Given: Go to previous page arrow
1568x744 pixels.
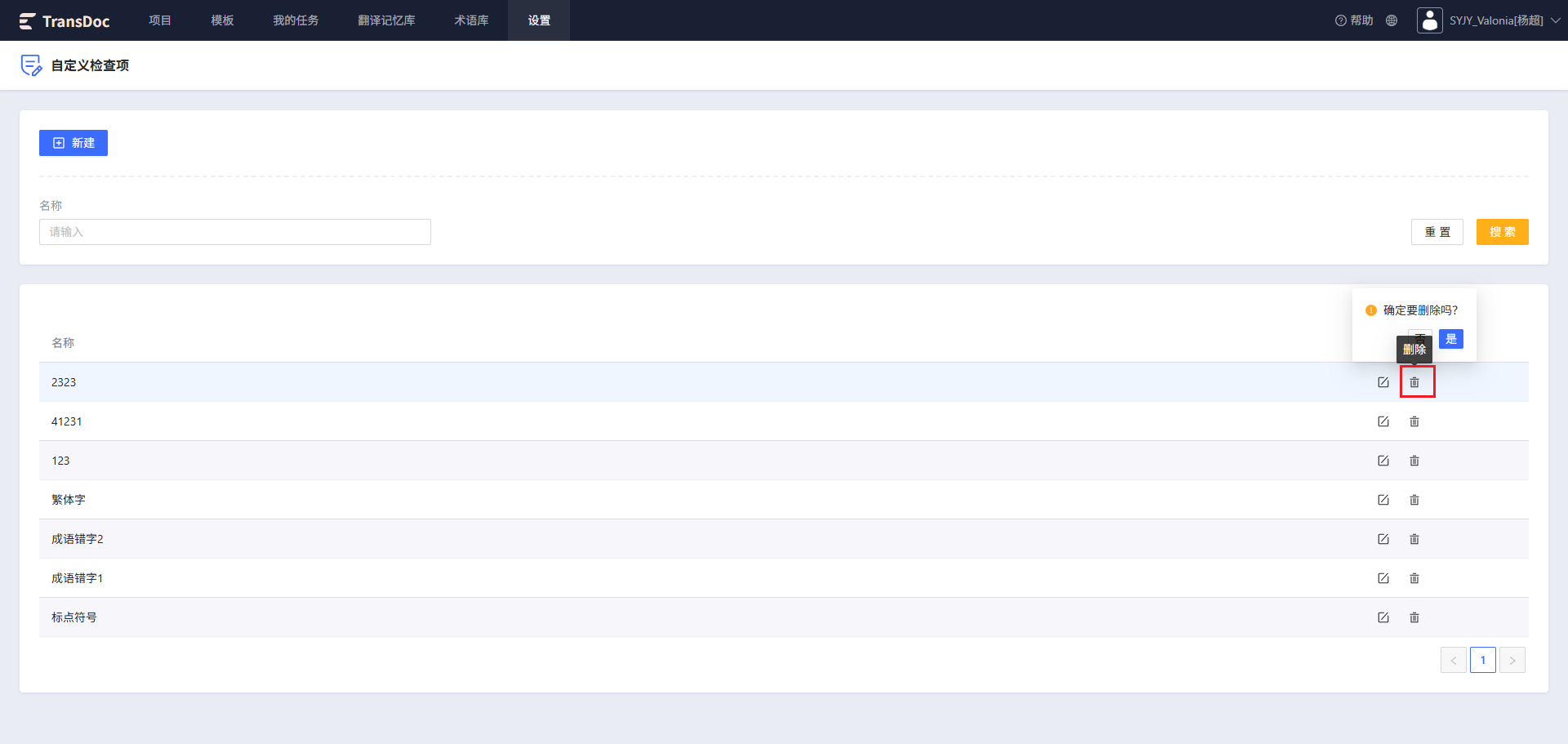Looking at the screenshot, I should coord(1454,660).
